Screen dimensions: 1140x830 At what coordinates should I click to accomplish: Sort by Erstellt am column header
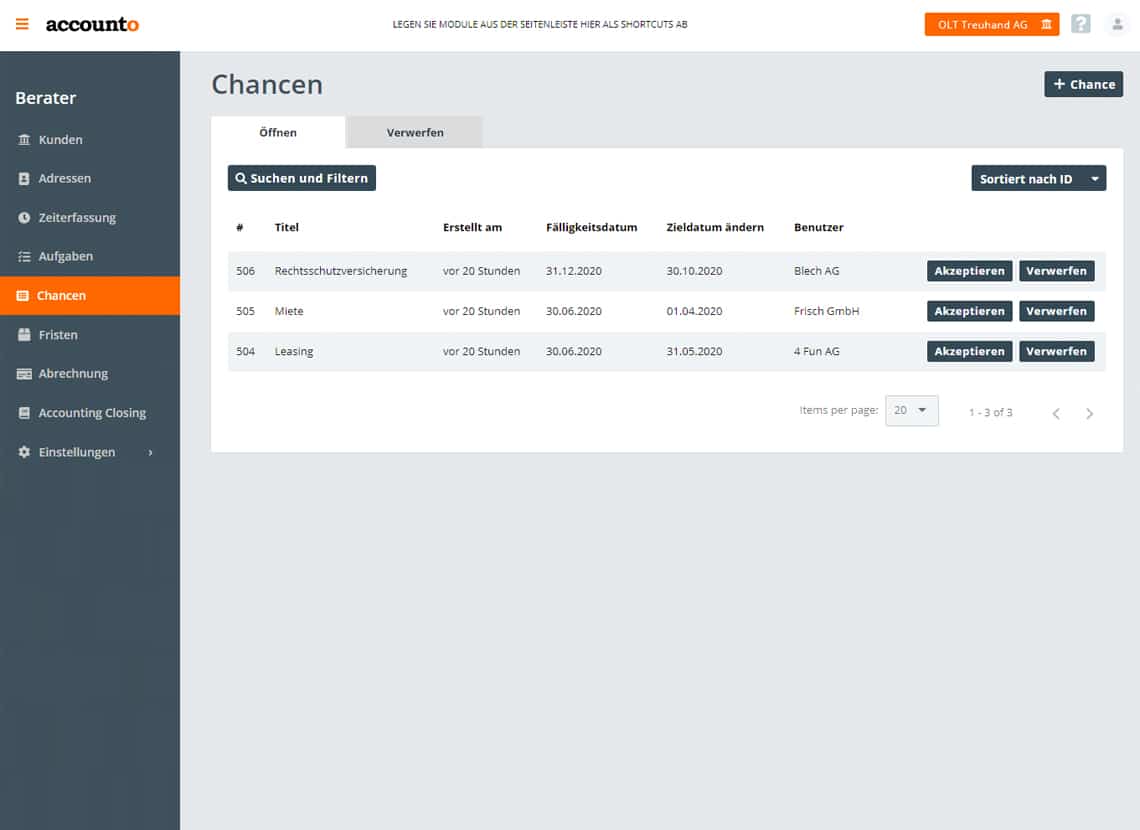pyautogui.click(x=473, y=227)
